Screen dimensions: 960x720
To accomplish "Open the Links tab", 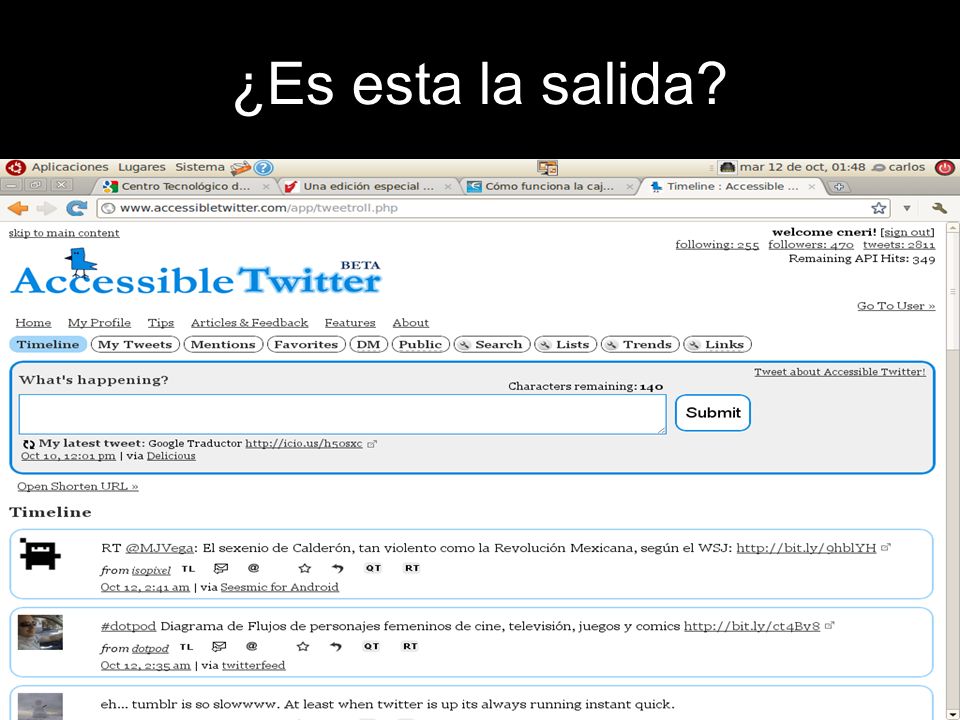I will [717, 344].
